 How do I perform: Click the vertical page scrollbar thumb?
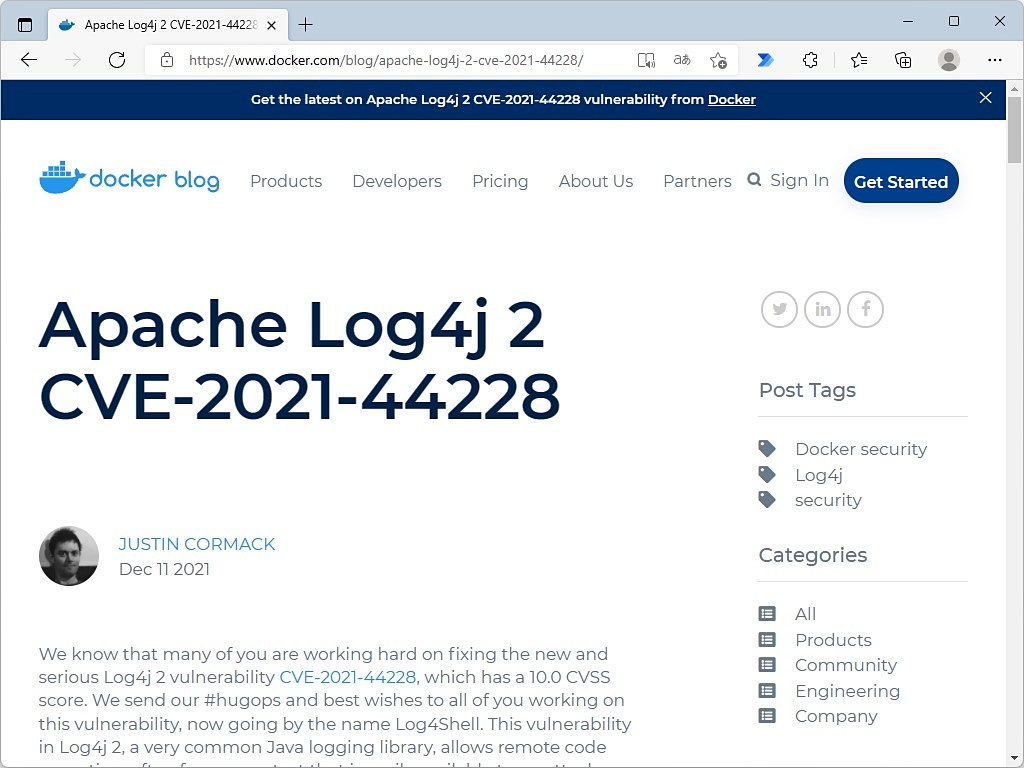1014,129
